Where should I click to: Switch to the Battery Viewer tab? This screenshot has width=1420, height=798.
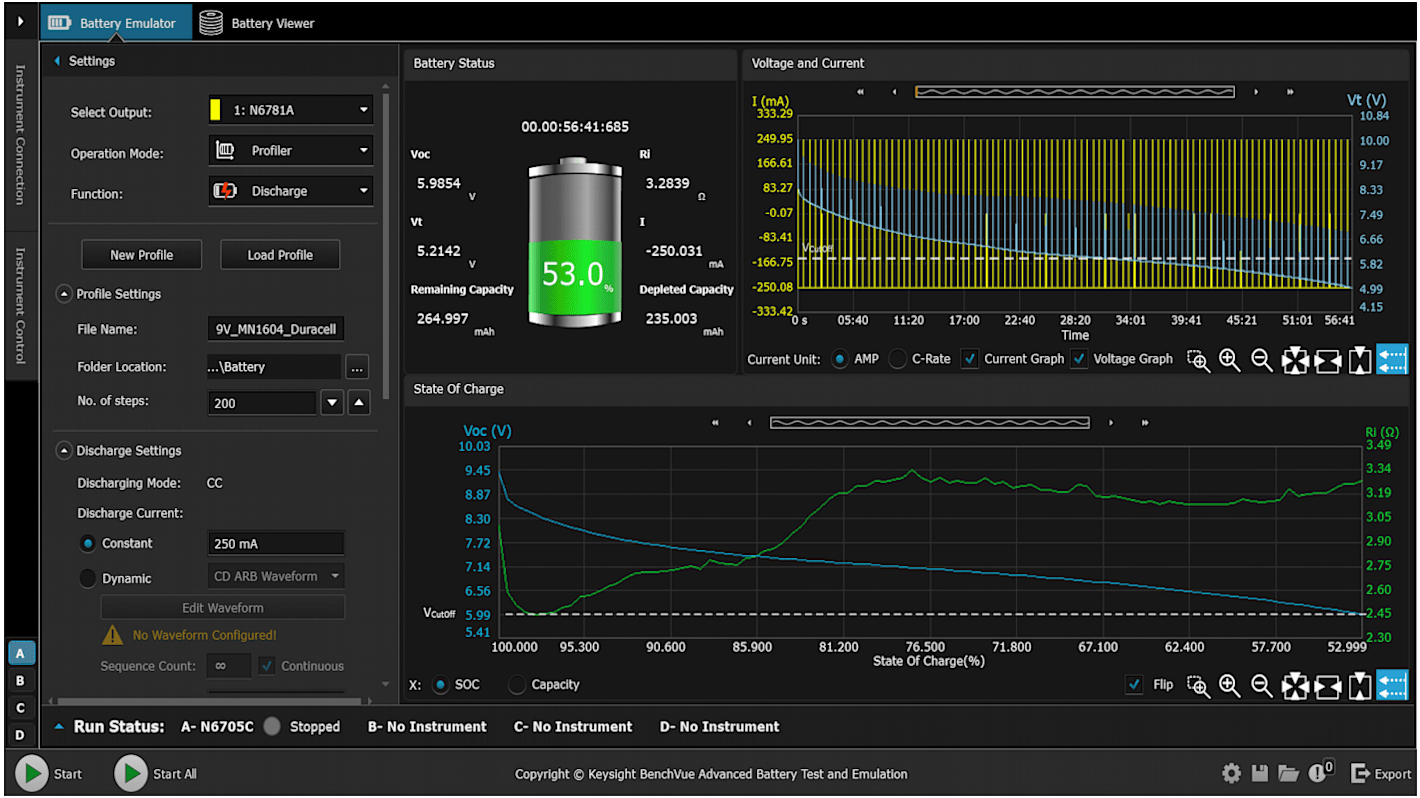coord(256,23)
